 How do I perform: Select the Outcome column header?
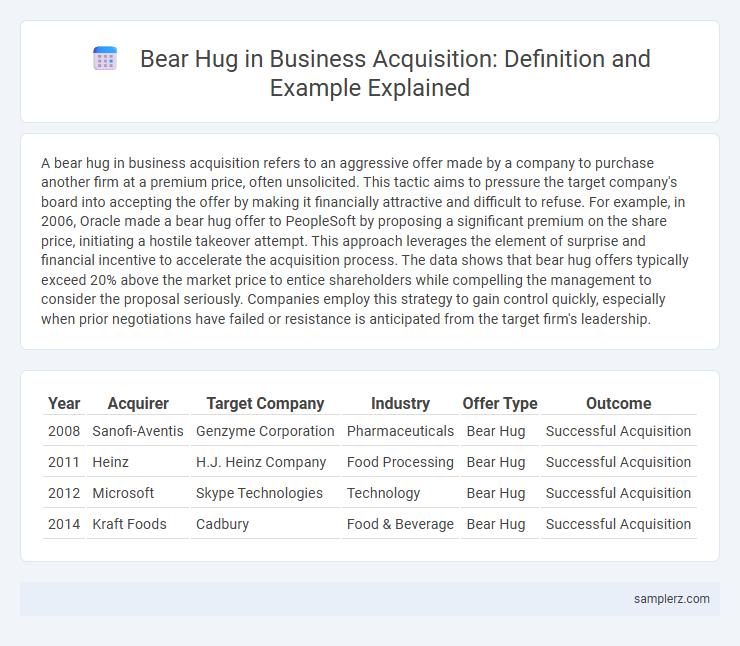(619, 403)
